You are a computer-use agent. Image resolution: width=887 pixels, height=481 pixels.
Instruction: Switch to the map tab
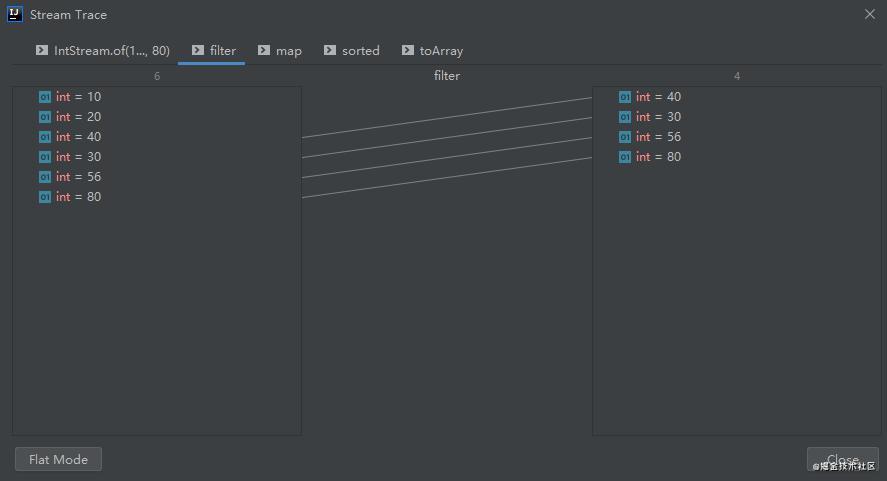279,51
